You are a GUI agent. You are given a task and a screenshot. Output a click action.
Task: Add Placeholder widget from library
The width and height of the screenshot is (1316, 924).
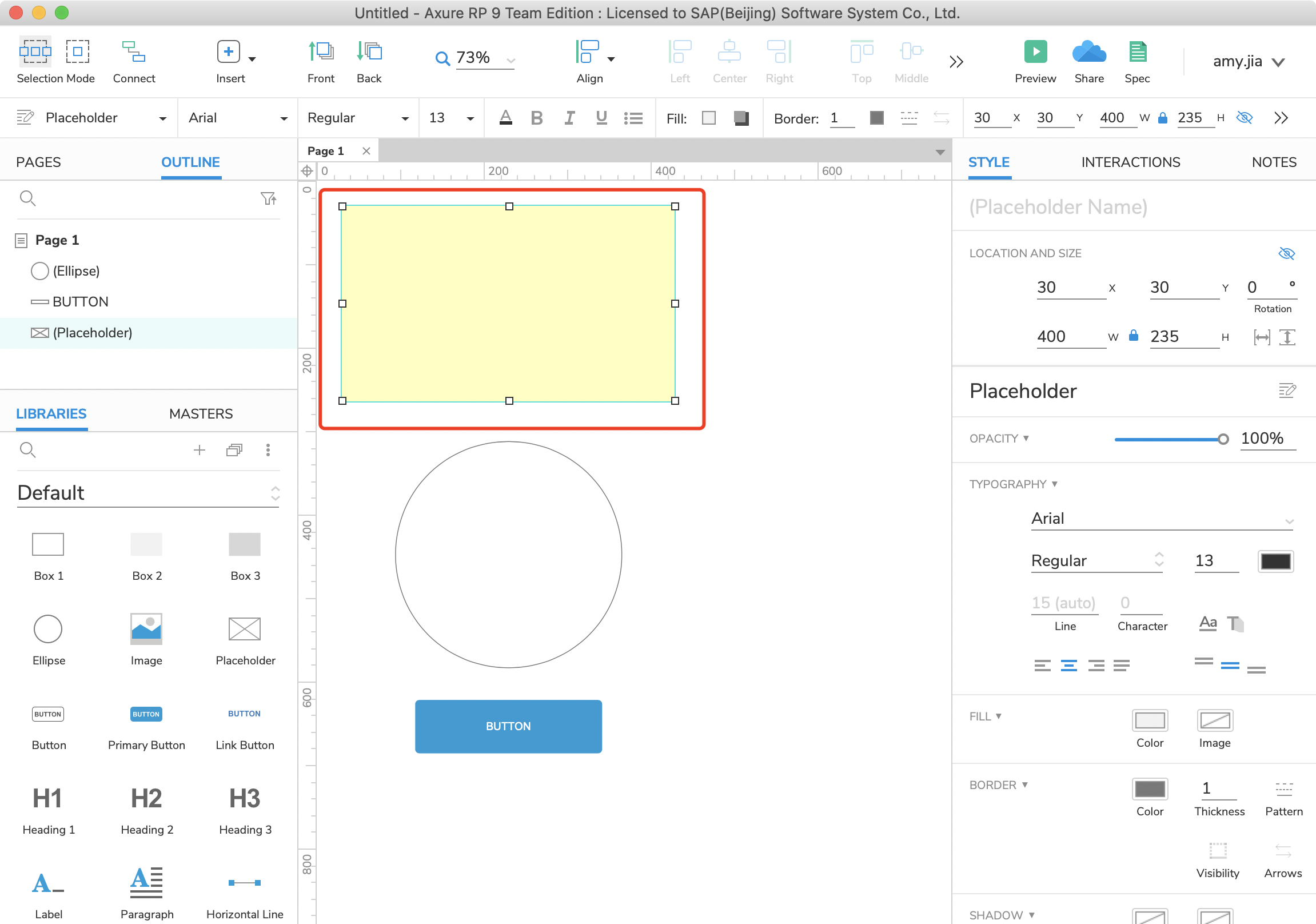245,630
